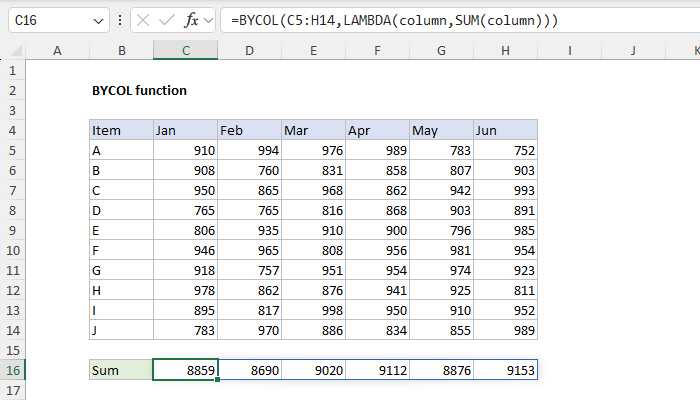Click the 'Jan' header cell
Image resolution: width=700 pixels, height=400 pixels.
[186, 130]
